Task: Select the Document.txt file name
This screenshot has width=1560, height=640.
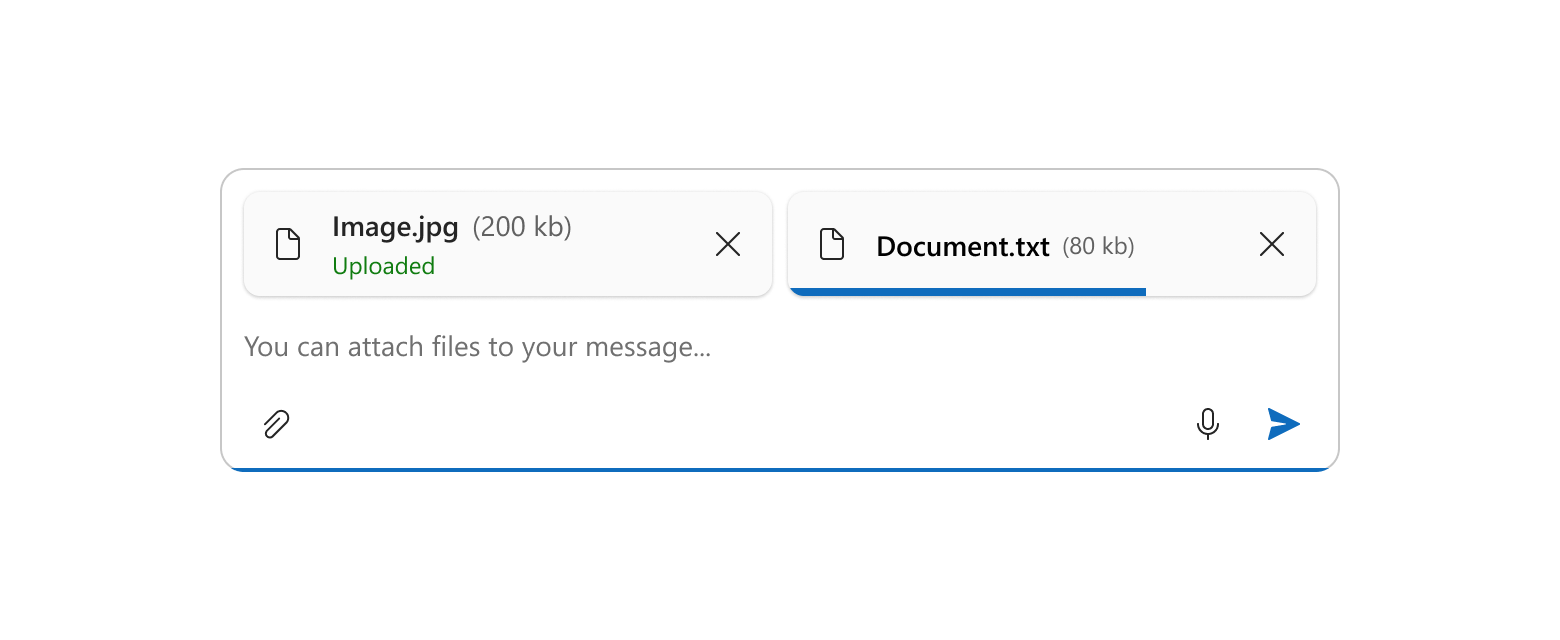Action: (963, 246)
